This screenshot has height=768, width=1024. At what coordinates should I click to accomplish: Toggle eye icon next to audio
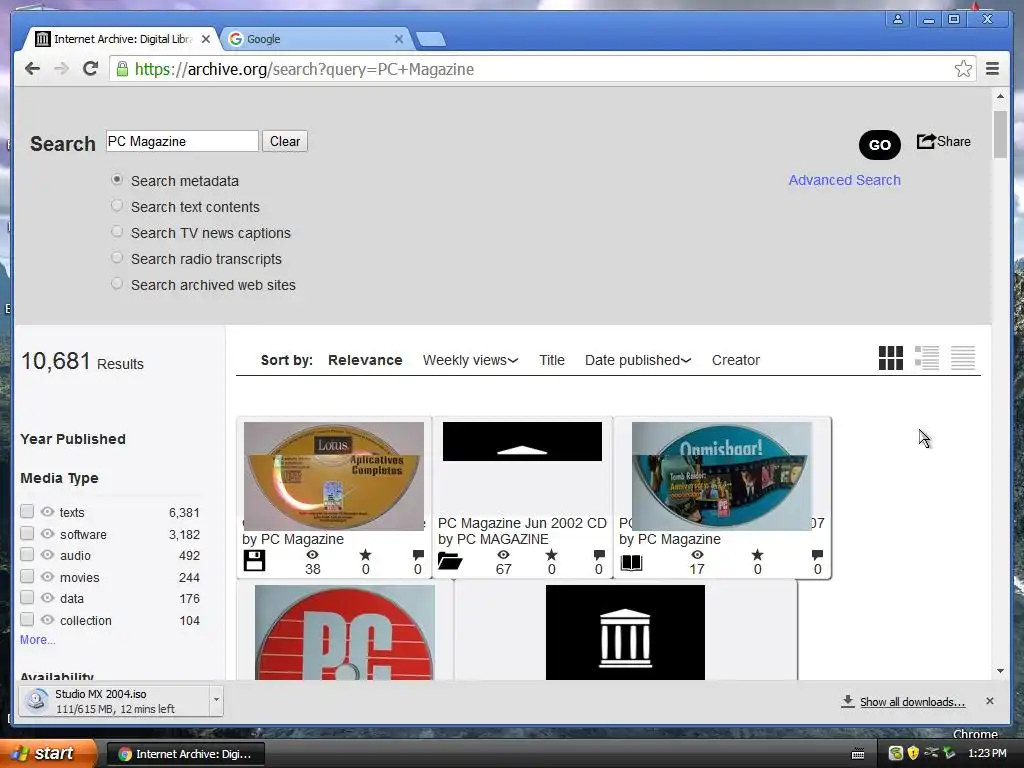(47, 555)
